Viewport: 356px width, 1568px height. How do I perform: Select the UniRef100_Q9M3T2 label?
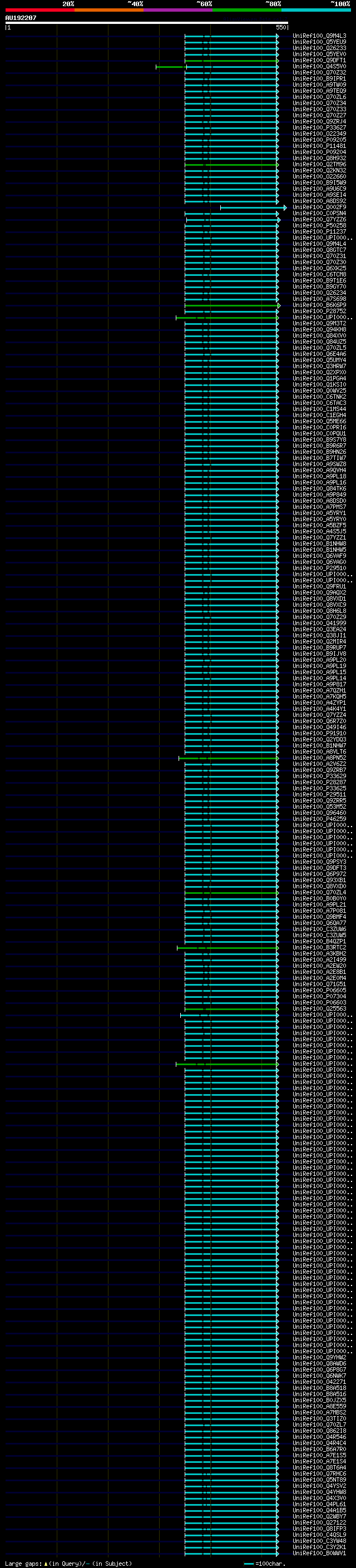tap(319, 323)
